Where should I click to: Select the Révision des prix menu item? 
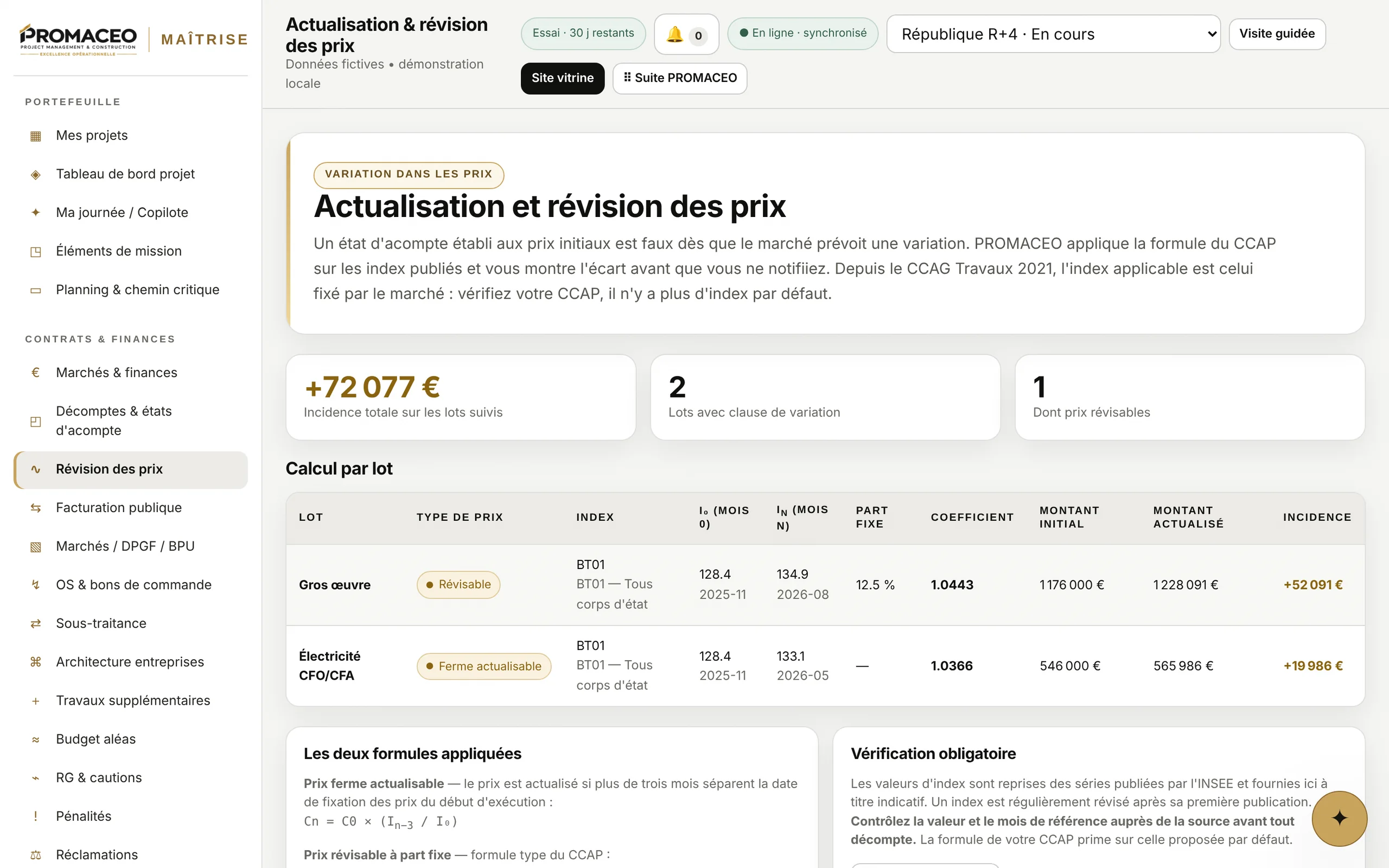coord(131,470)
